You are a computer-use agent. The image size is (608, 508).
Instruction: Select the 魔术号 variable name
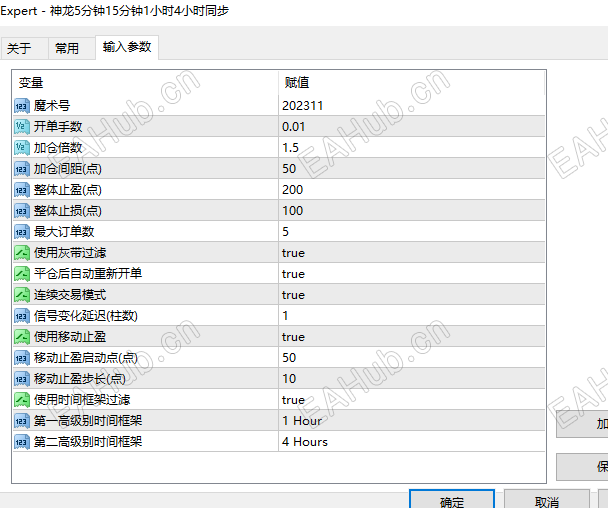point(52,105)
